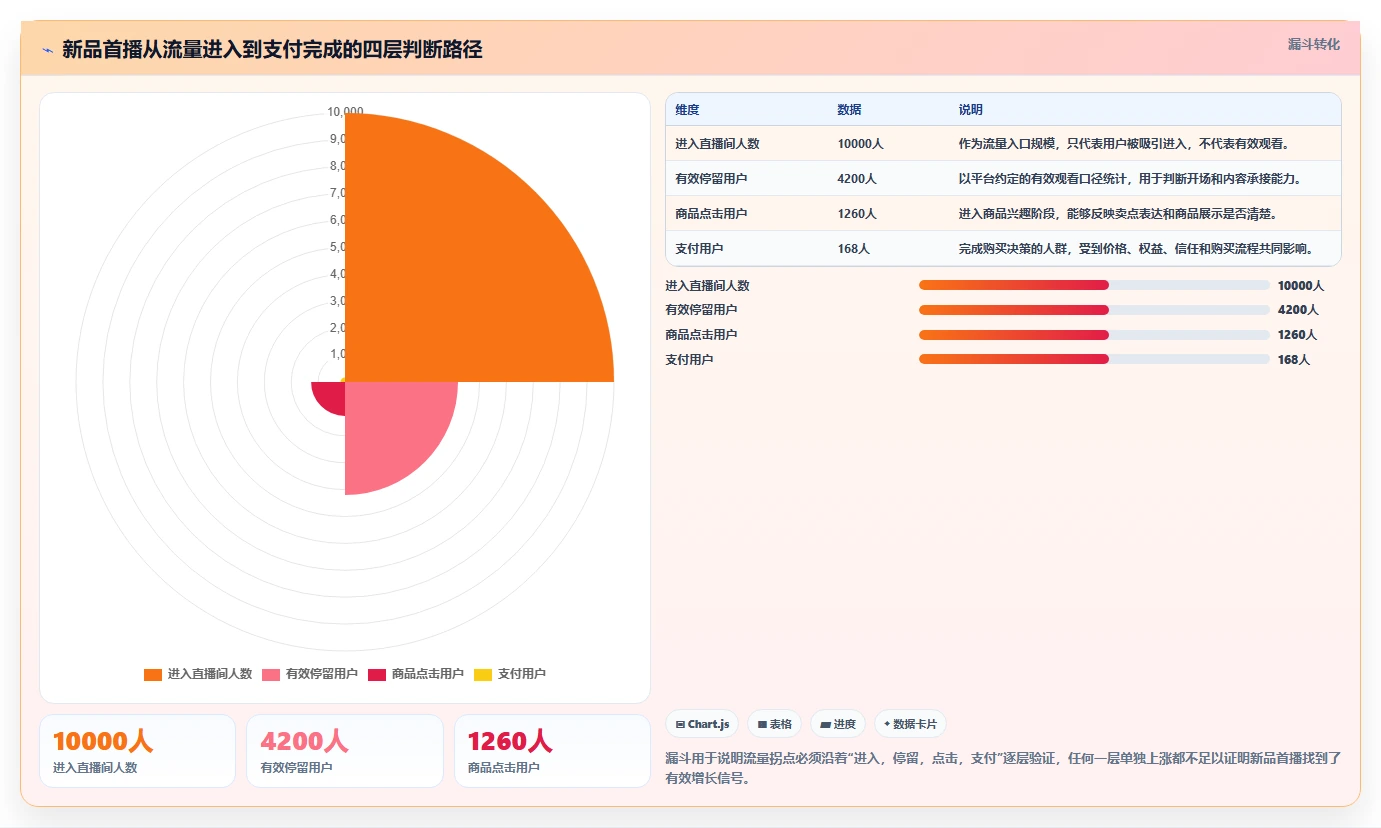Open the pink 4200人 stat card
1381x828 pixels.
click(345, 751)
